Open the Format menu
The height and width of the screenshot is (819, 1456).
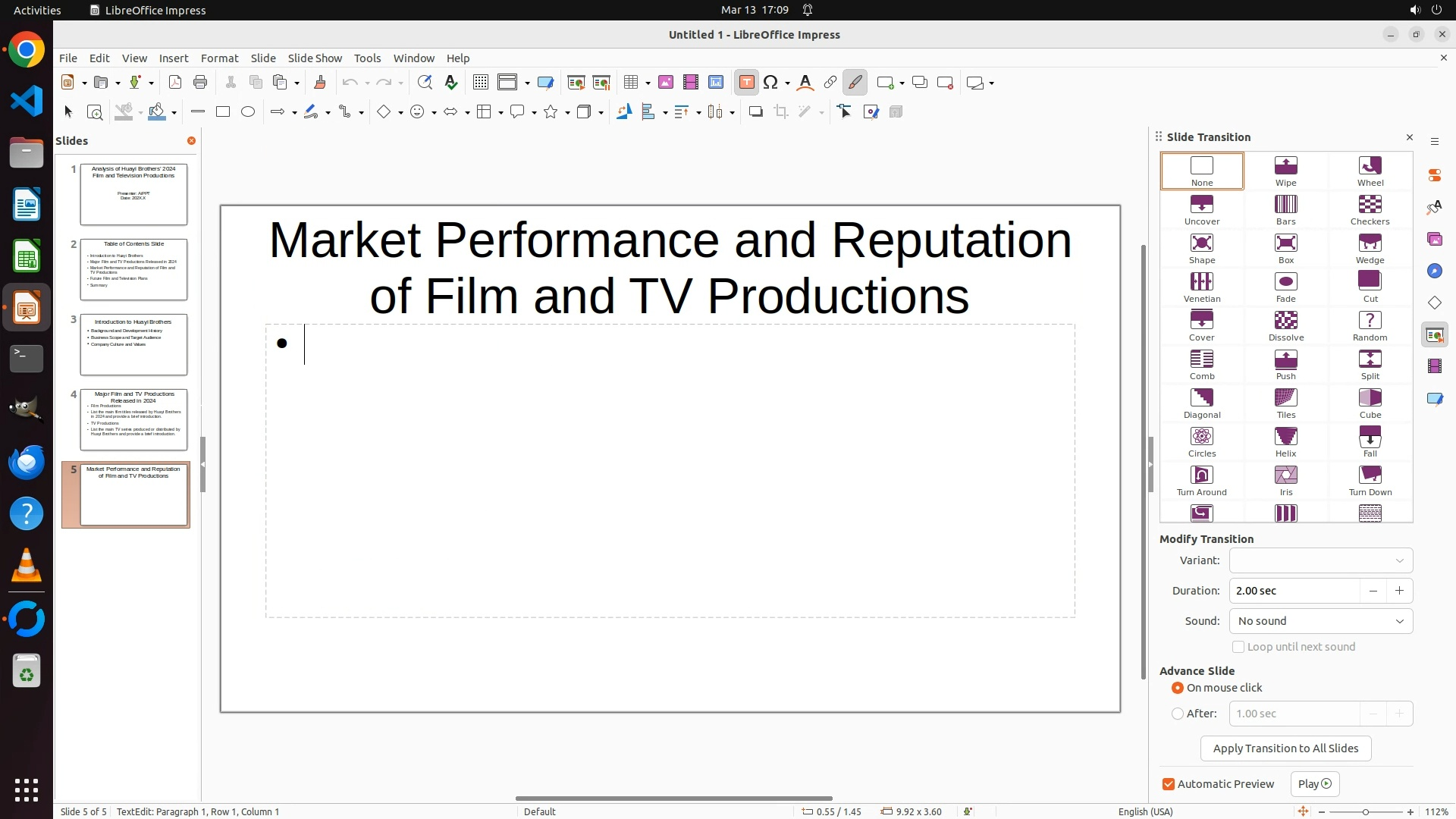point(219,58)
